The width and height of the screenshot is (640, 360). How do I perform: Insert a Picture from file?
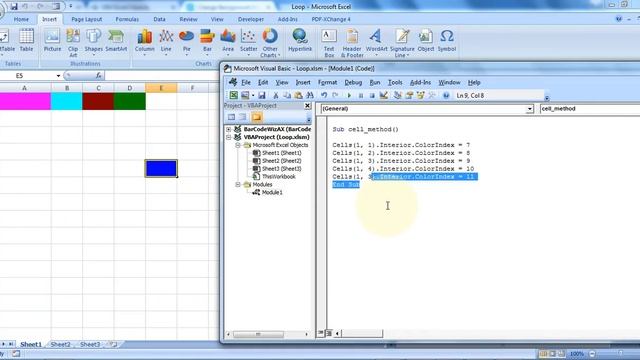point(52,41)
